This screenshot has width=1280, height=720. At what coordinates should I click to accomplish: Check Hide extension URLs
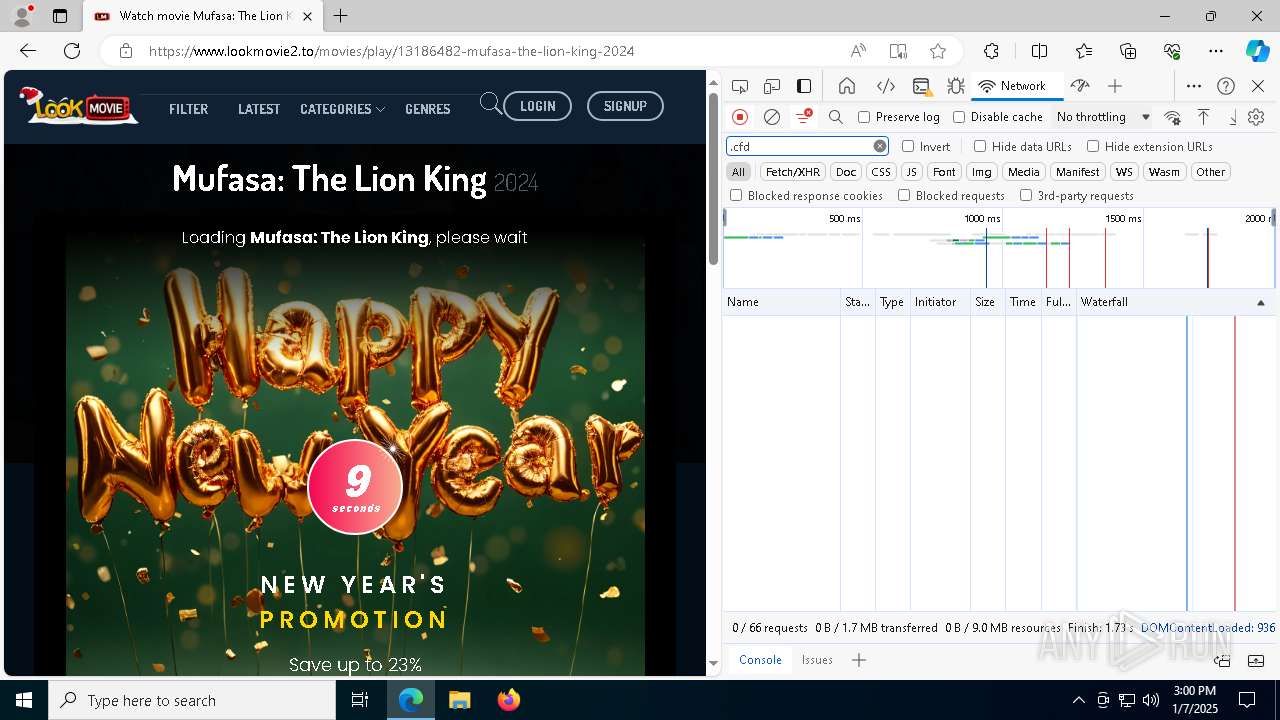pos(1093,146)
